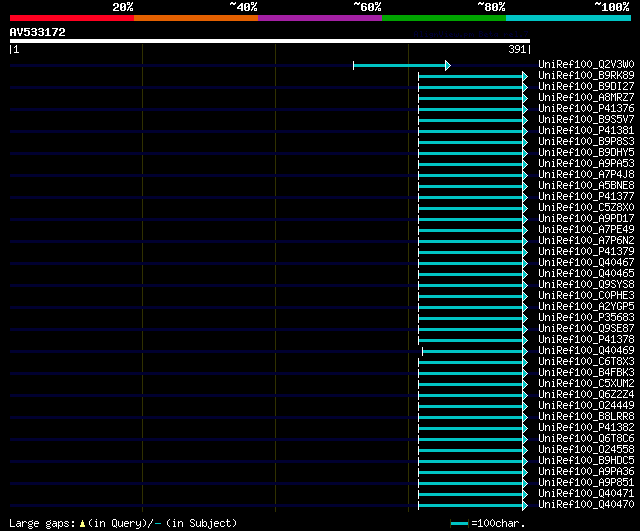Click the red 20% legend segment
640x531 pixels.
(x=72, y=18)
